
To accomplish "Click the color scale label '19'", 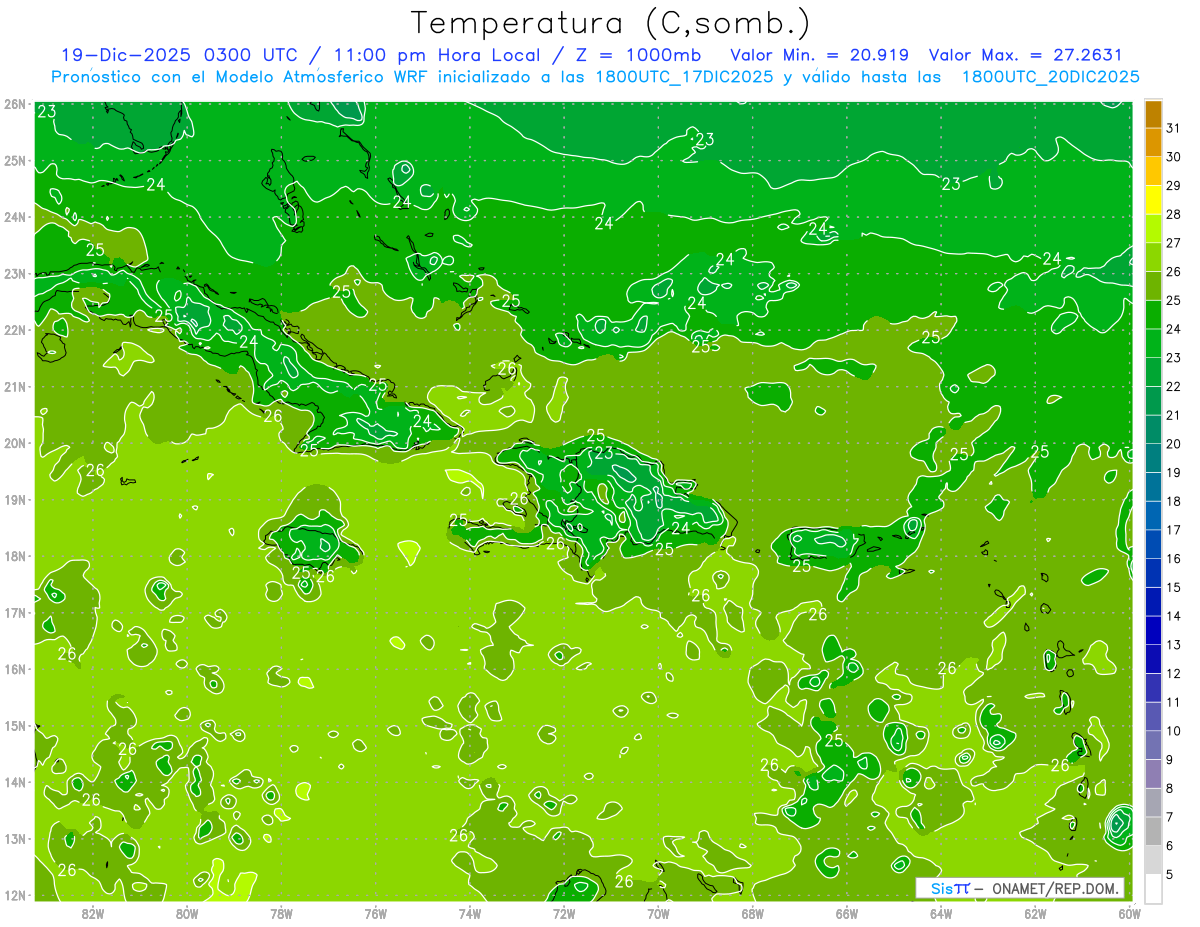I will (x=1173, y=472).
